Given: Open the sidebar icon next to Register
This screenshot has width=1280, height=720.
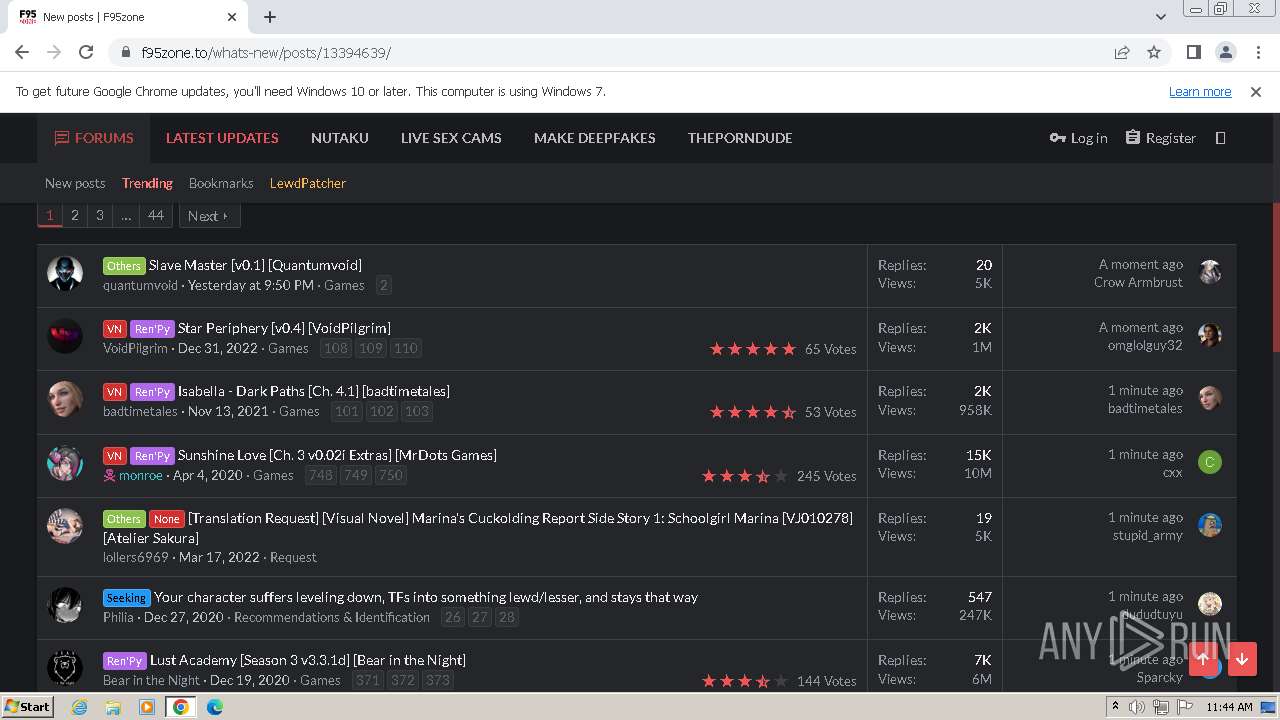Looking at the screenshot, I should click(1220, 138).
